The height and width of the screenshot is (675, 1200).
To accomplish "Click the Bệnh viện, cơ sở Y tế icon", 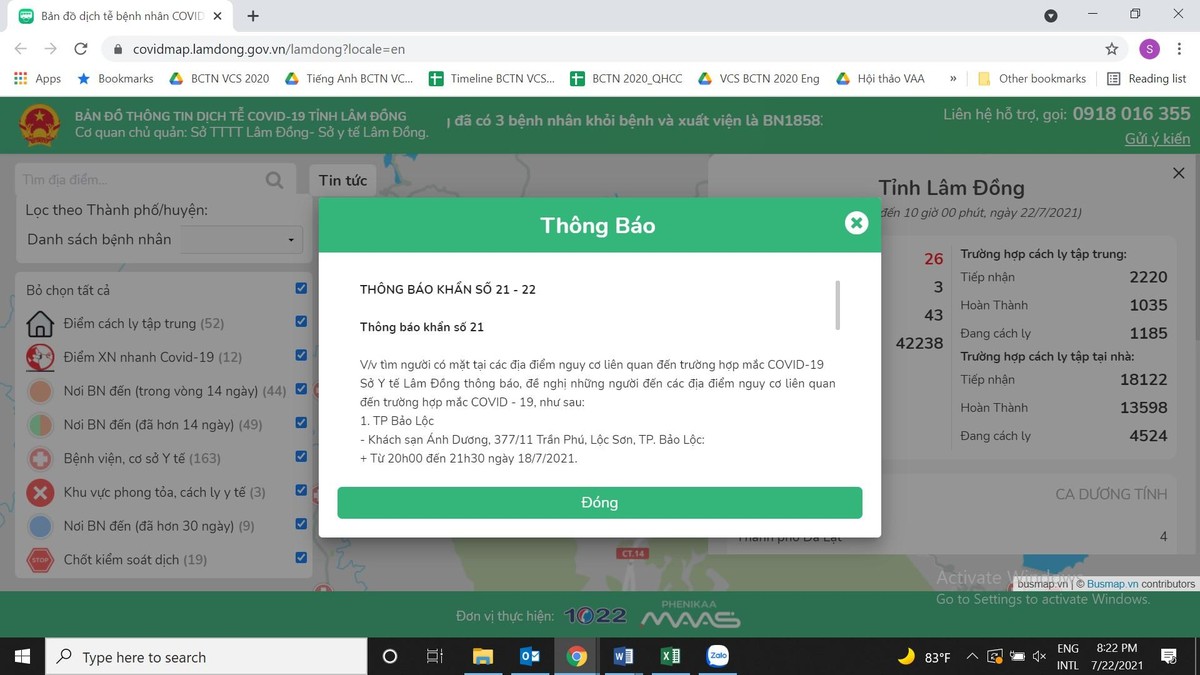I will tap(40, 458).
